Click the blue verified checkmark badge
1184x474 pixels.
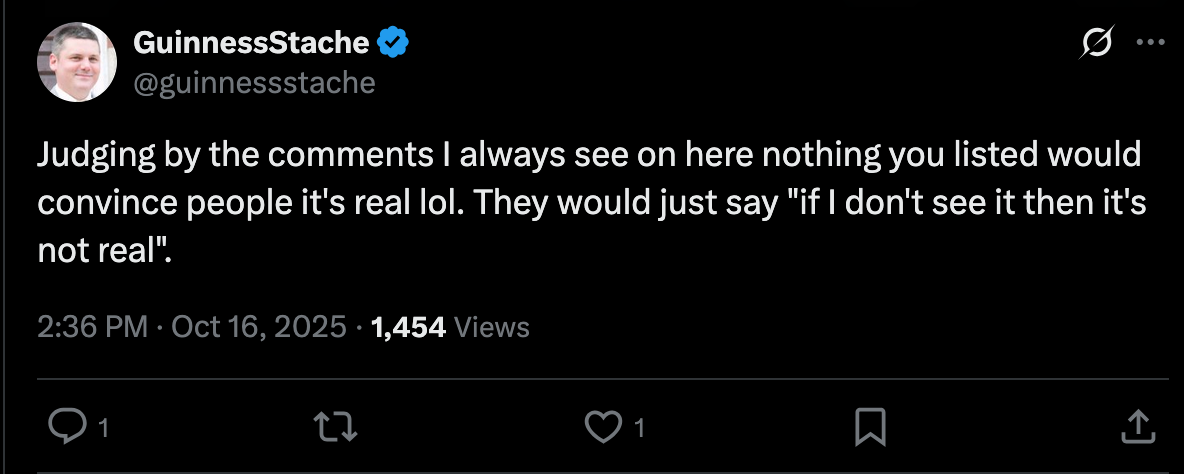click(393, 43)
